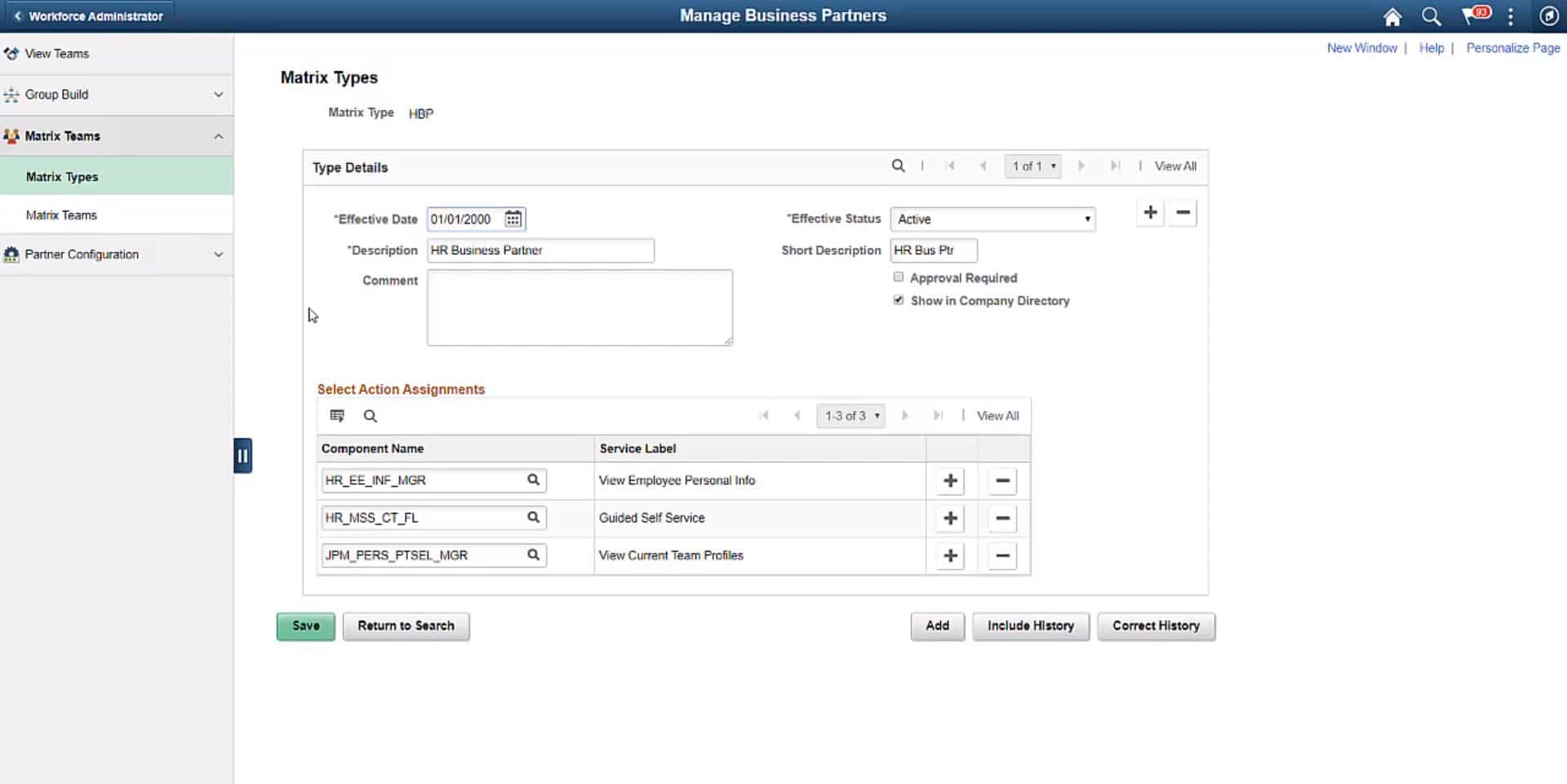Open the Actions three-dot menu icon
The width and height of the screenshot is (1567, 784).
coord(1511,16)
